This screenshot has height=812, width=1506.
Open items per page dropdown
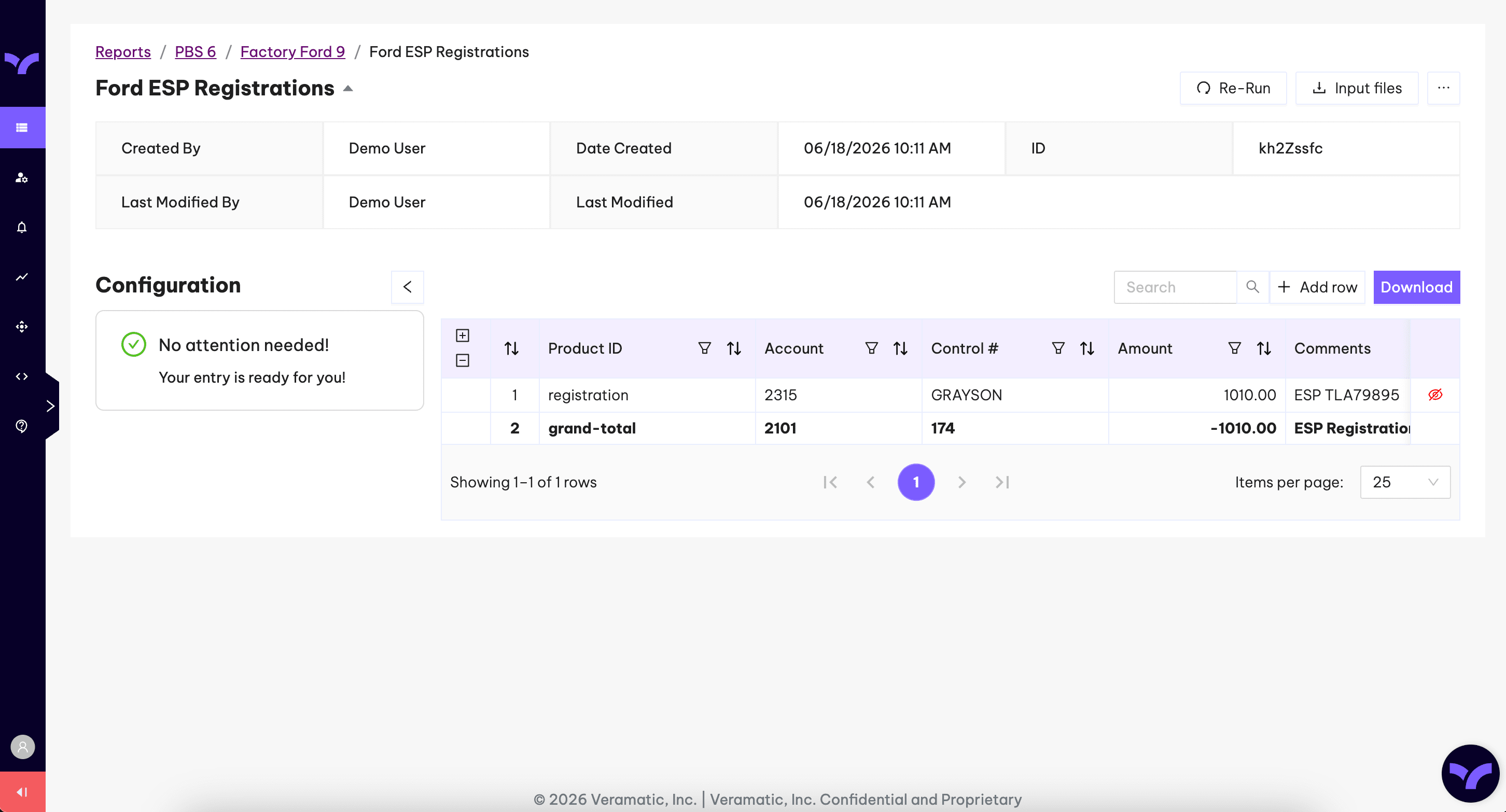point(1405,482)
